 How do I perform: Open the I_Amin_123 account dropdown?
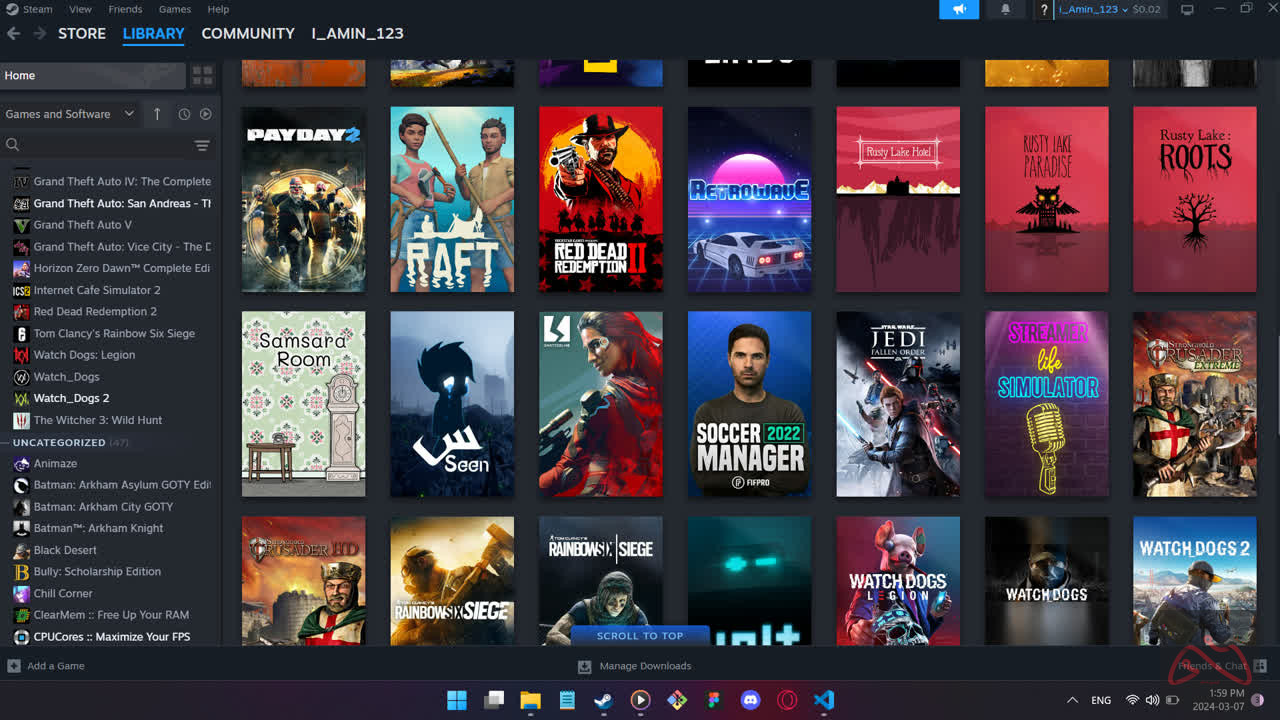click(x=1095, y=10)
